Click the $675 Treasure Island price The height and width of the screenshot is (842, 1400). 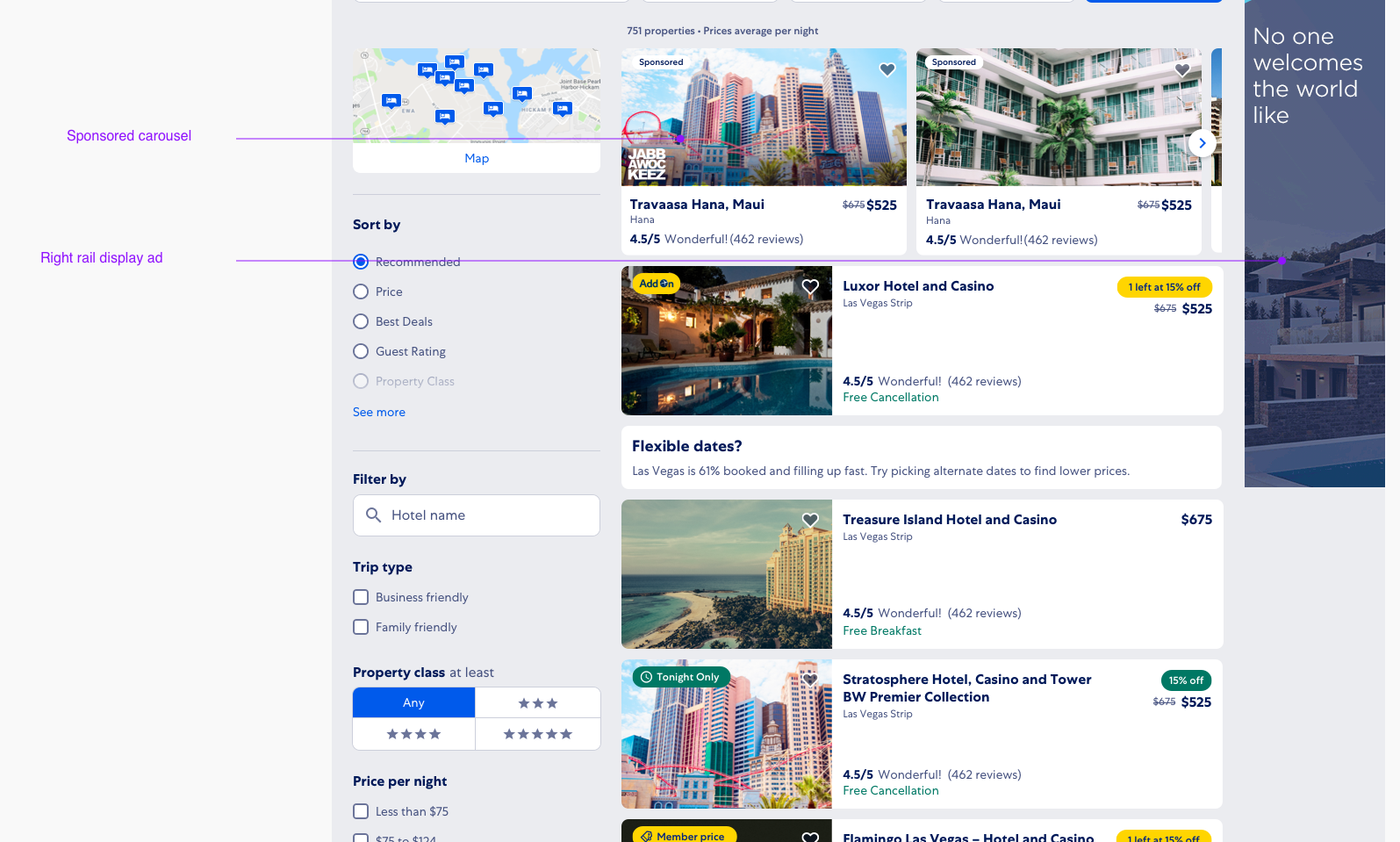tap(1196, 520)
